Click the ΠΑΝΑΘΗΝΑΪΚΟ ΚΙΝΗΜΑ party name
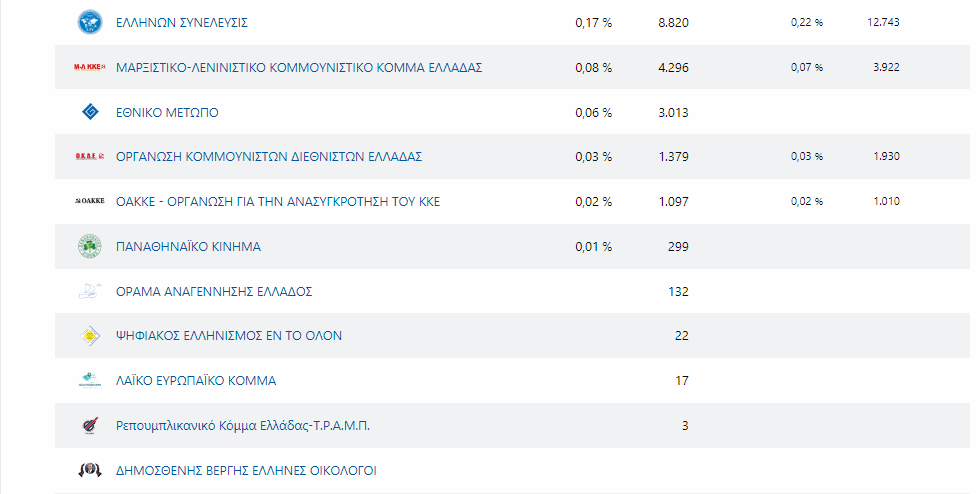This screenshot has height=494, width=978. pos(188,246)
